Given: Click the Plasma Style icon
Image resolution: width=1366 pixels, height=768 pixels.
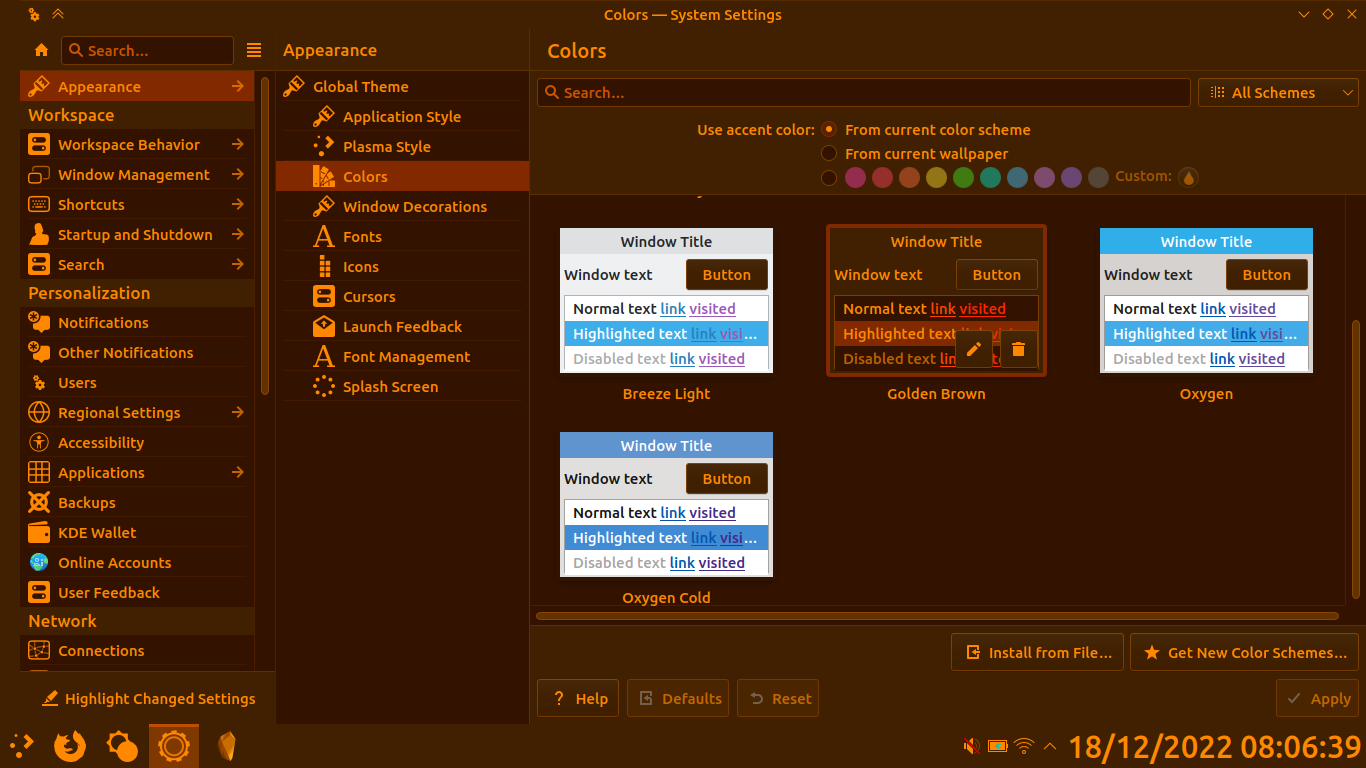Looking at the screenshot, I should click(x=324, y=147).
